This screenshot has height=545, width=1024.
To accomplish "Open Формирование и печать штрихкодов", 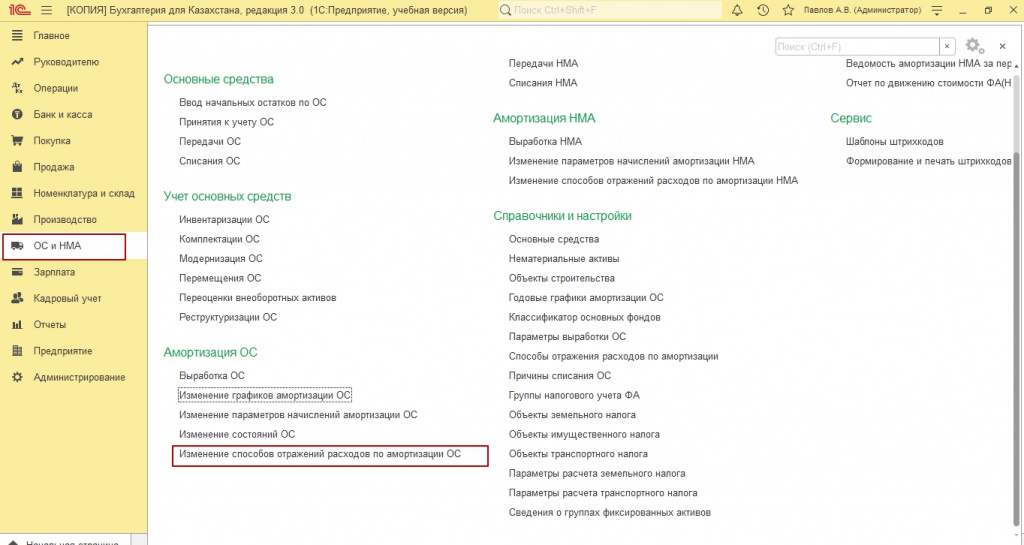I will pyautogui.click(x=929, y=161).
